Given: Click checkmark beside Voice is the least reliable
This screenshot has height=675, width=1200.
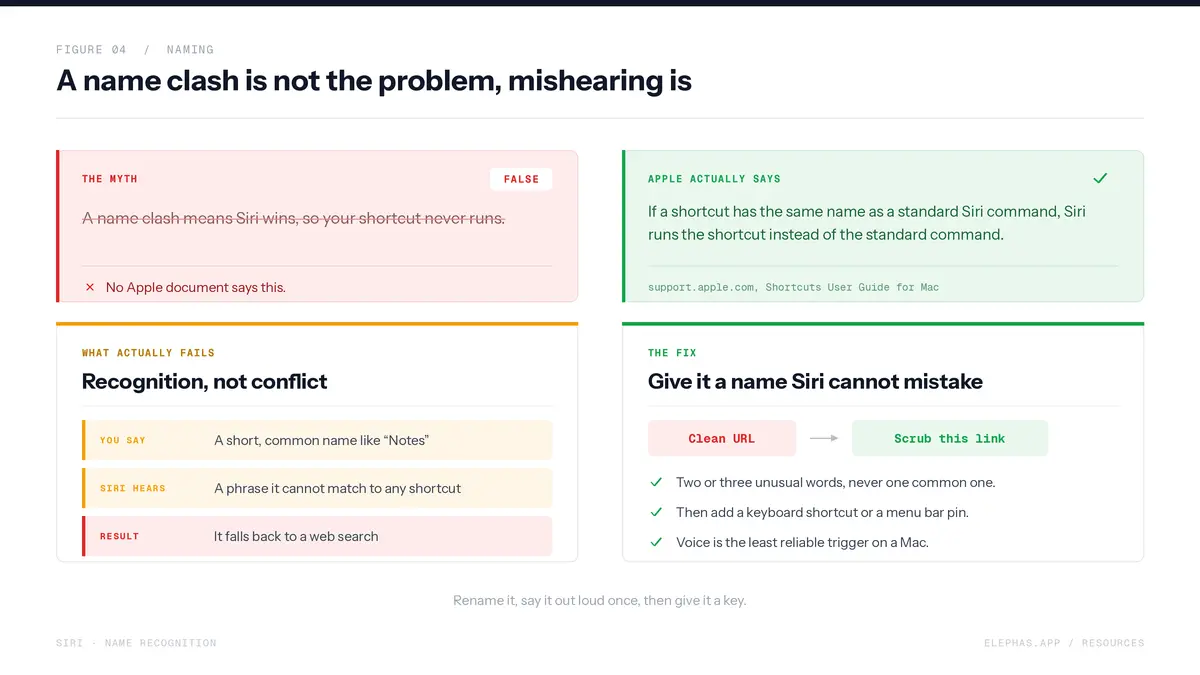Looking at the screenshot, I should [x=656, y=542].
